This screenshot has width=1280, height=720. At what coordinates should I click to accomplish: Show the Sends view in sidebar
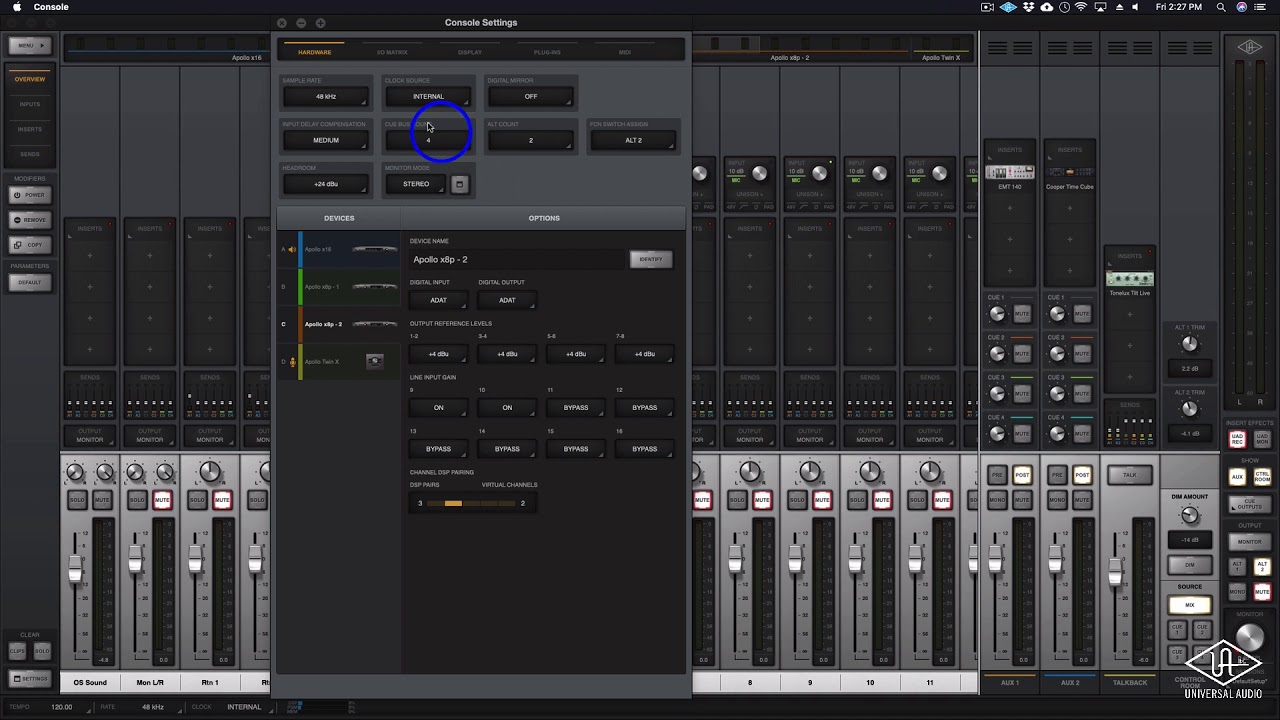29,154
